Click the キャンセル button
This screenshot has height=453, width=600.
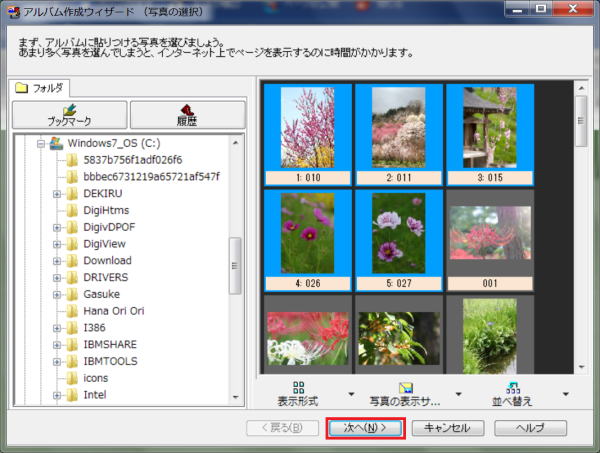point(448,428)
